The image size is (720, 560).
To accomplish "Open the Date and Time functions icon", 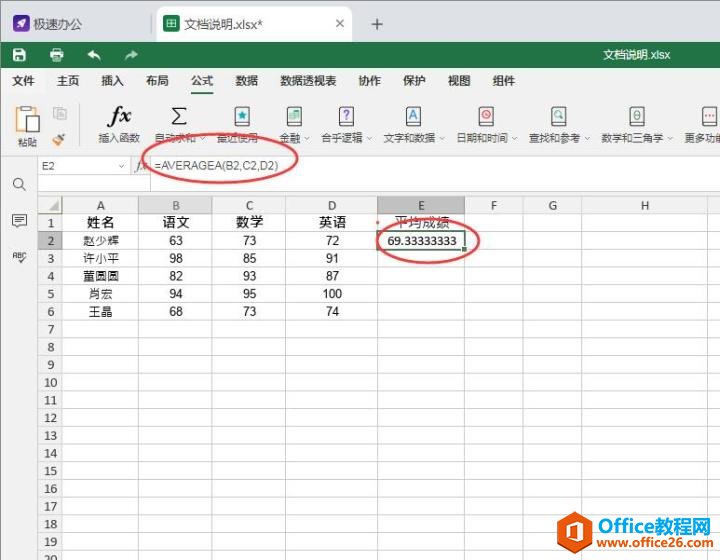I will coord(486,117).
